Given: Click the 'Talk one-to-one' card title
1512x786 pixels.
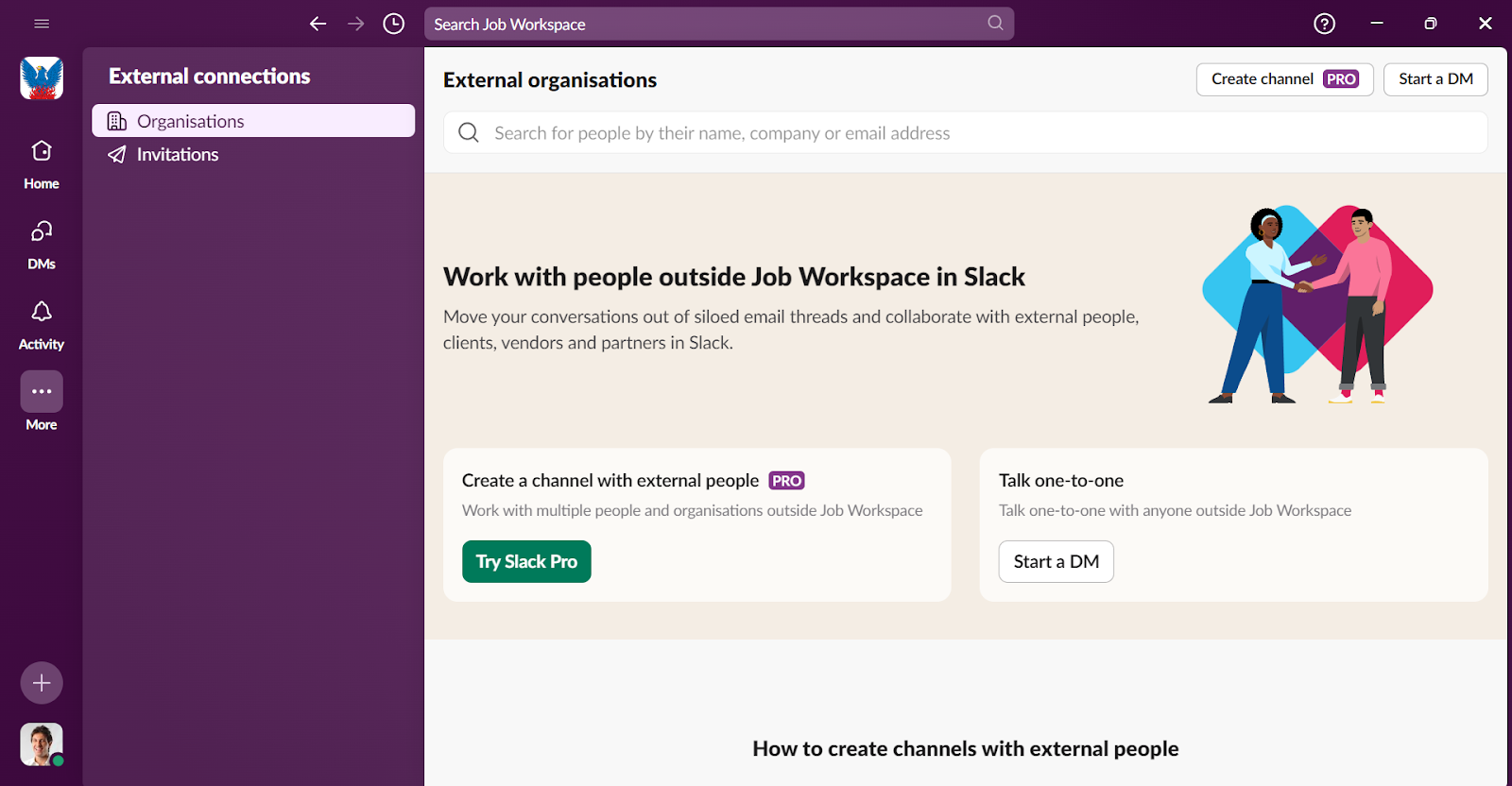Looking at the screenshot, I should pos(1061,481).
